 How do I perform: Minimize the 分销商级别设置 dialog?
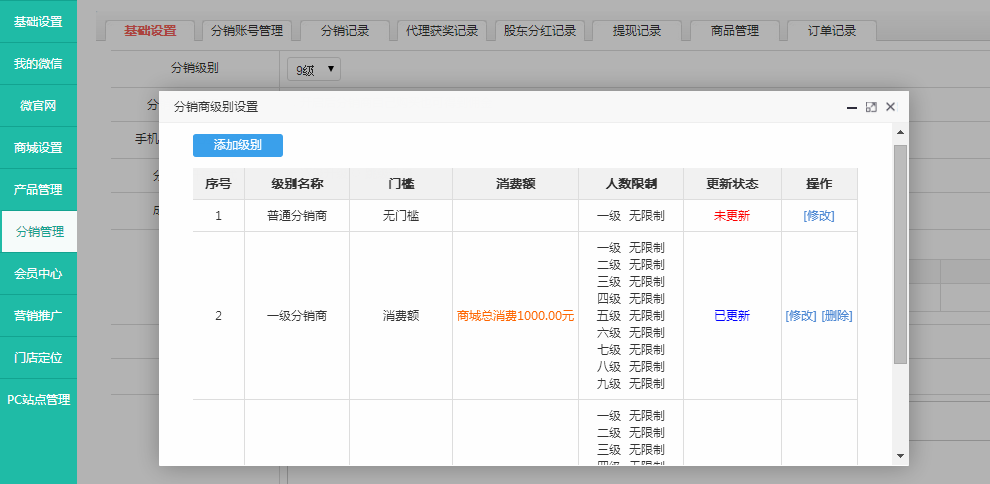(851, 107)
